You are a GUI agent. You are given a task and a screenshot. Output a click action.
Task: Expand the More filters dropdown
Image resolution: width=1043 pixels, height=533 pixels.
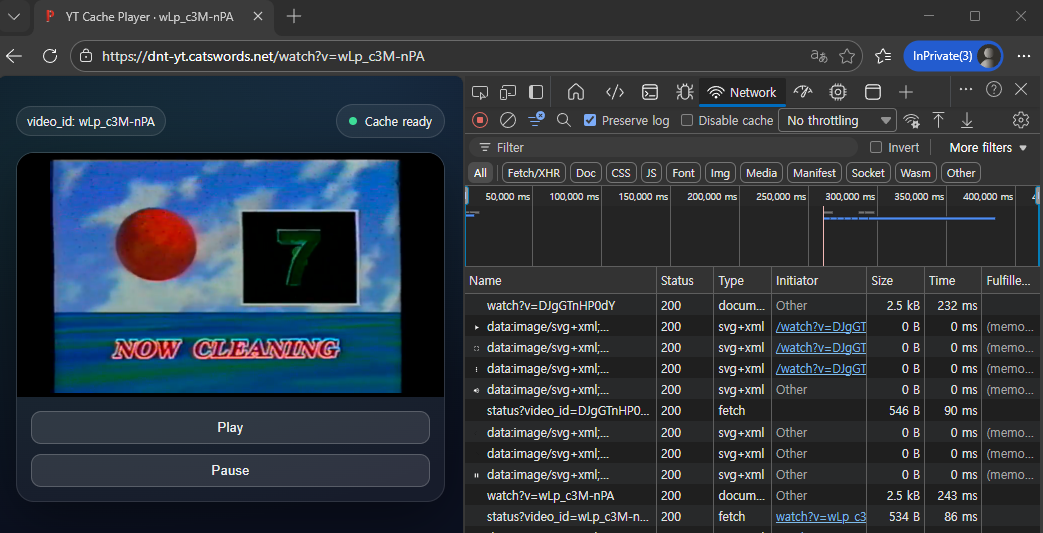tap(988, 147)
